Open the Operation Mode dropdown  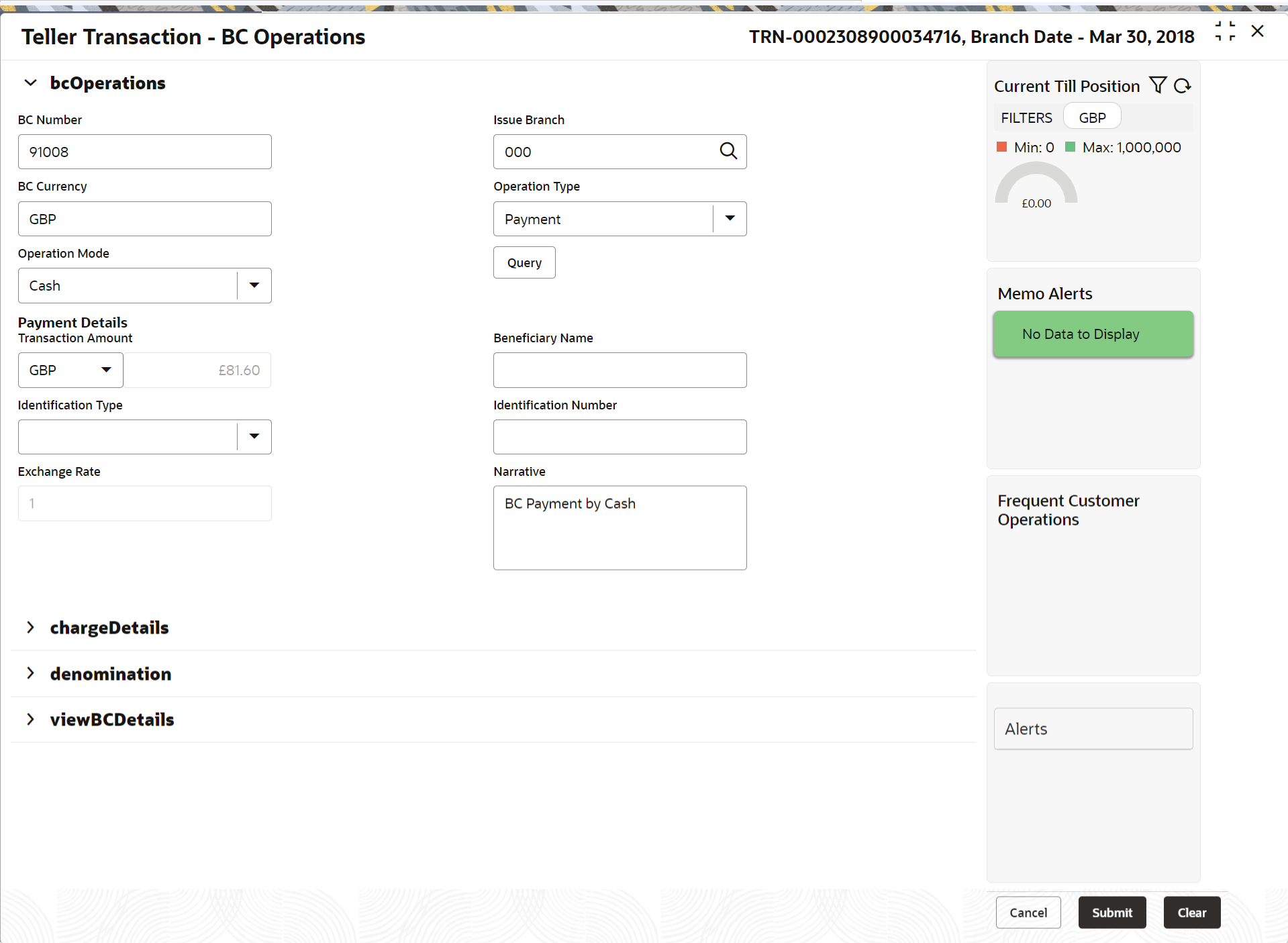[254, 285]
